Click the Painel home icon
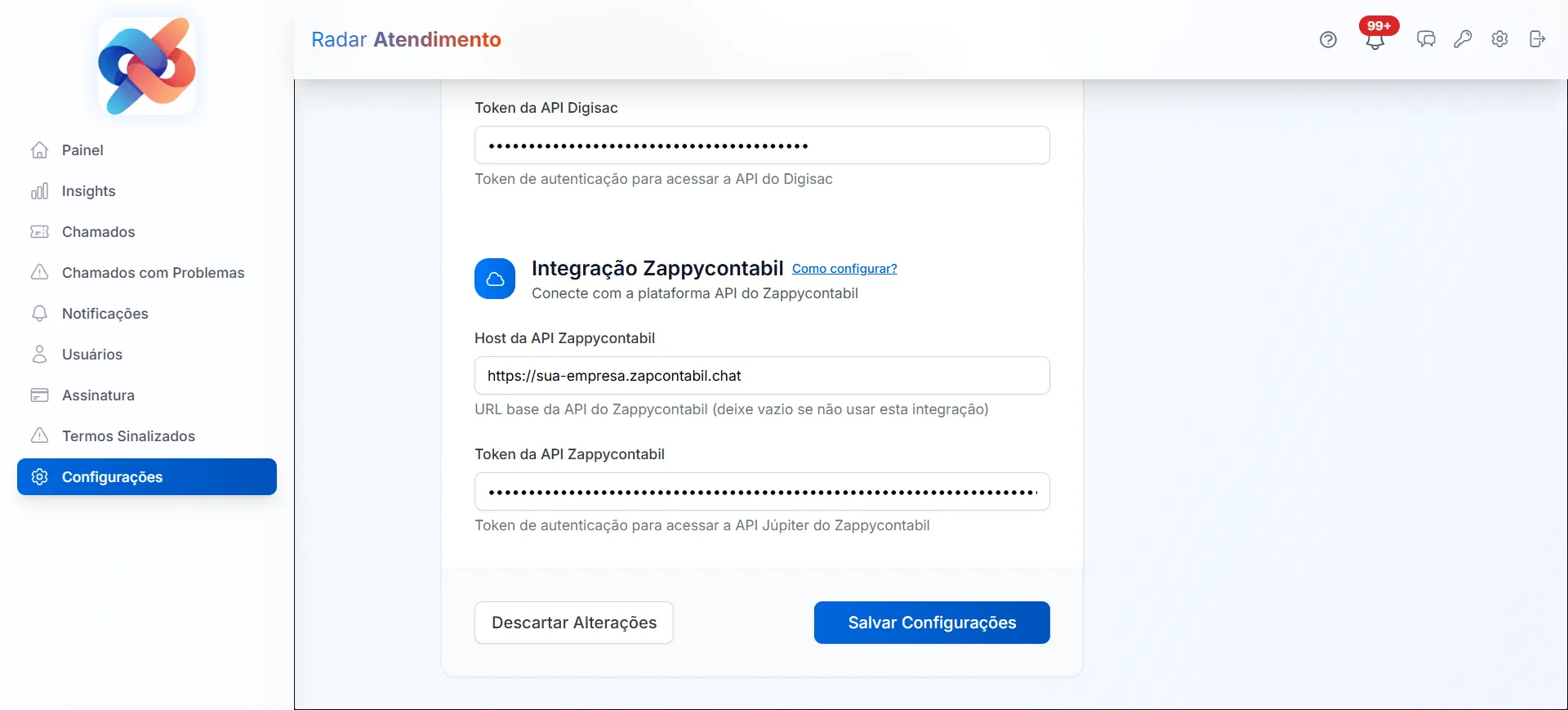 click(40, 150)
